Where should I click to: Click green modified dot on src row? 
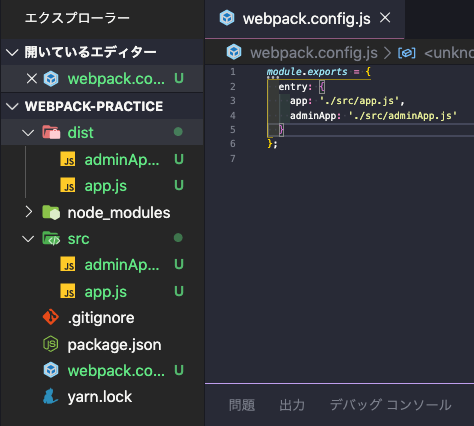pyautogui.click(x=178, y=238)
